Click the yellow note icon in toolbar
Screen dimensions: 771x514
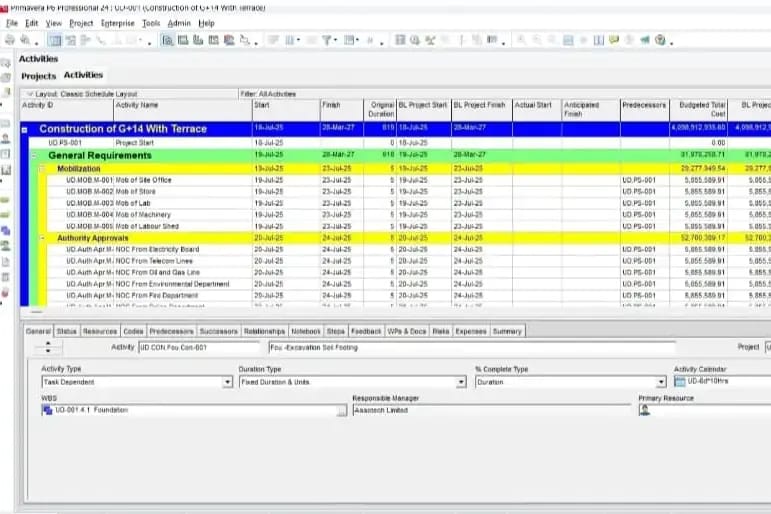tap(614, 40)
